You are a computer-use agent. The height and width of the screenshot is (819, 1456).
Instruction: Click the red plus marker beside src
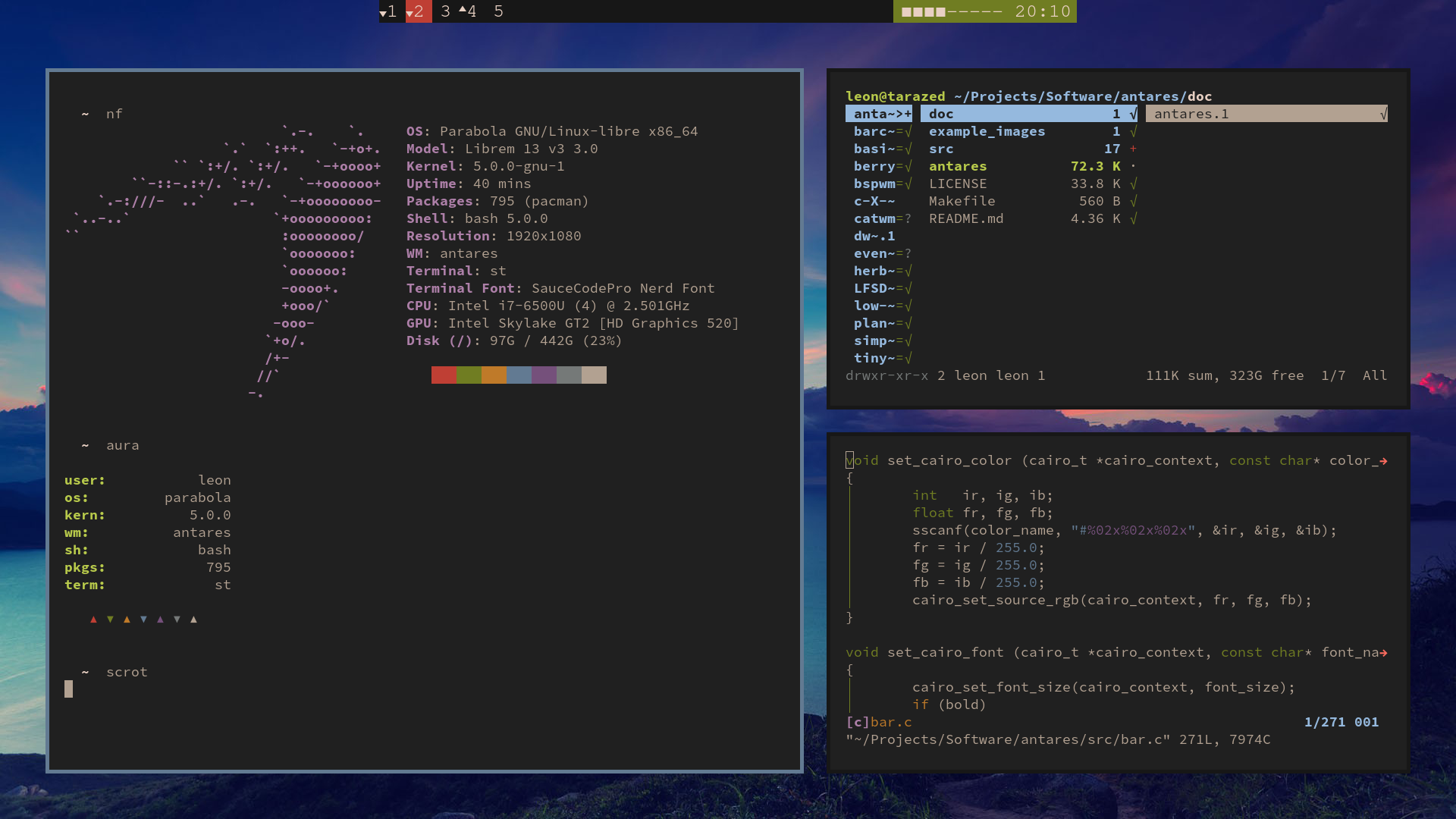[x=1133, y=149]
